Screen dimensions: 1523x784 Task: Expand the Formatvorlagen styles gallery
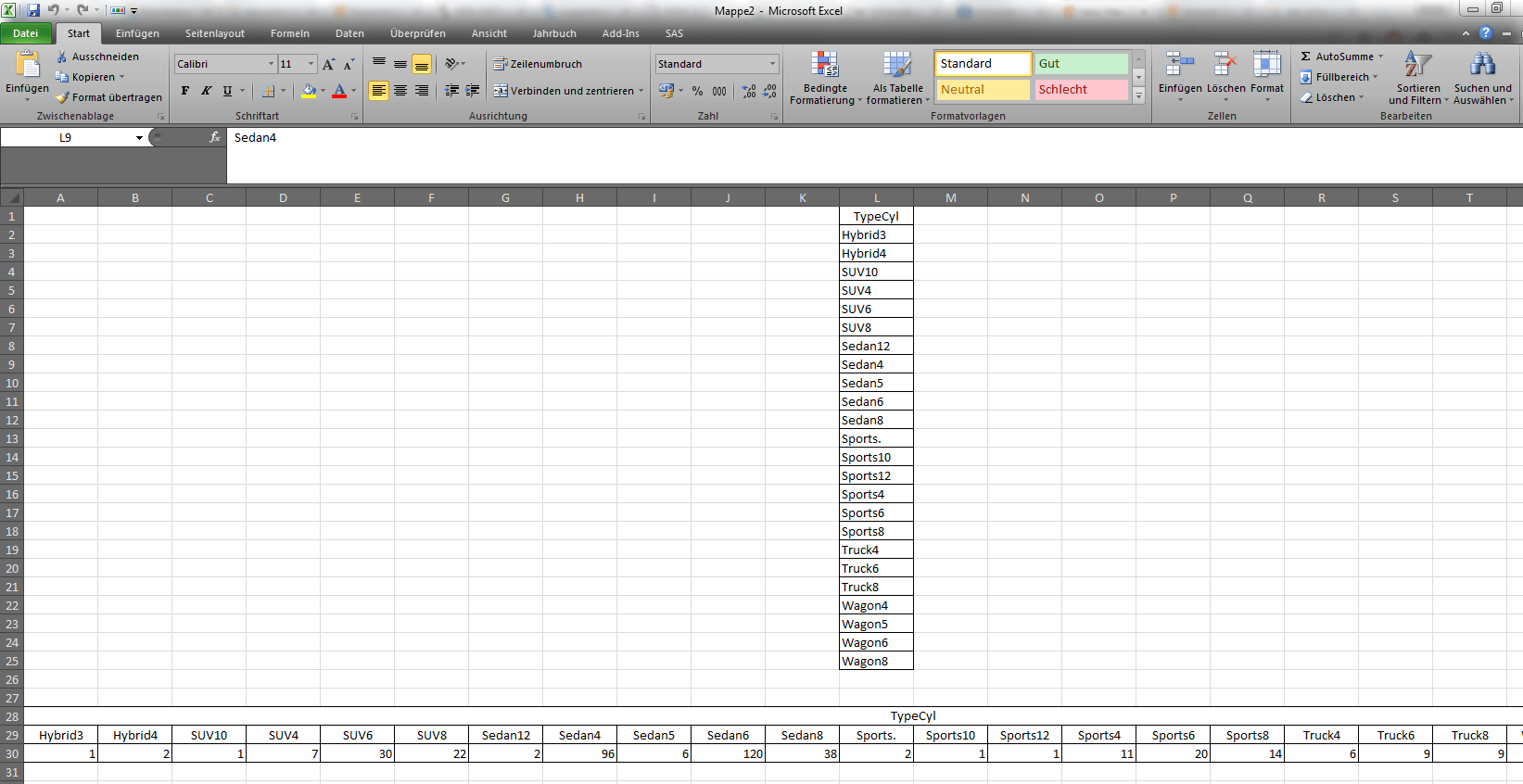tap(1139, 95)
